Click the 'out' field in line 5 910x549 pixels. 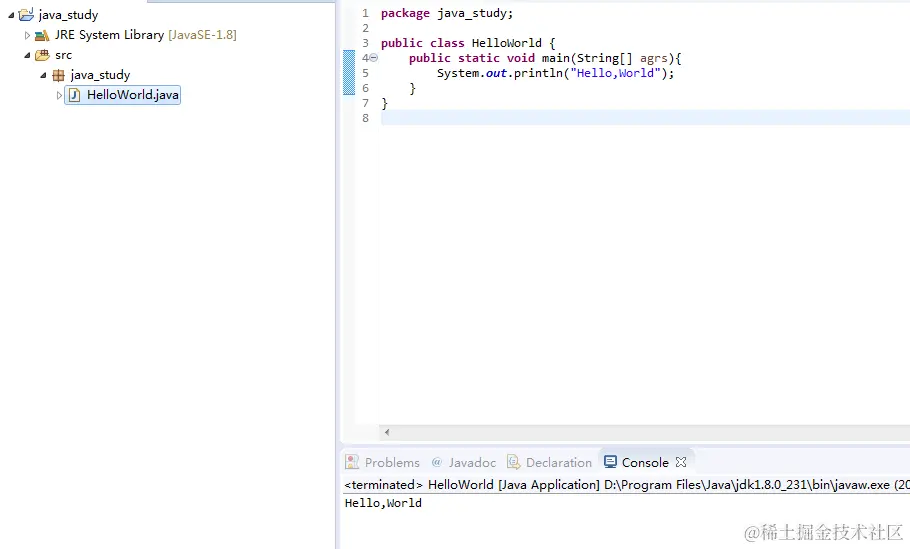496,73
